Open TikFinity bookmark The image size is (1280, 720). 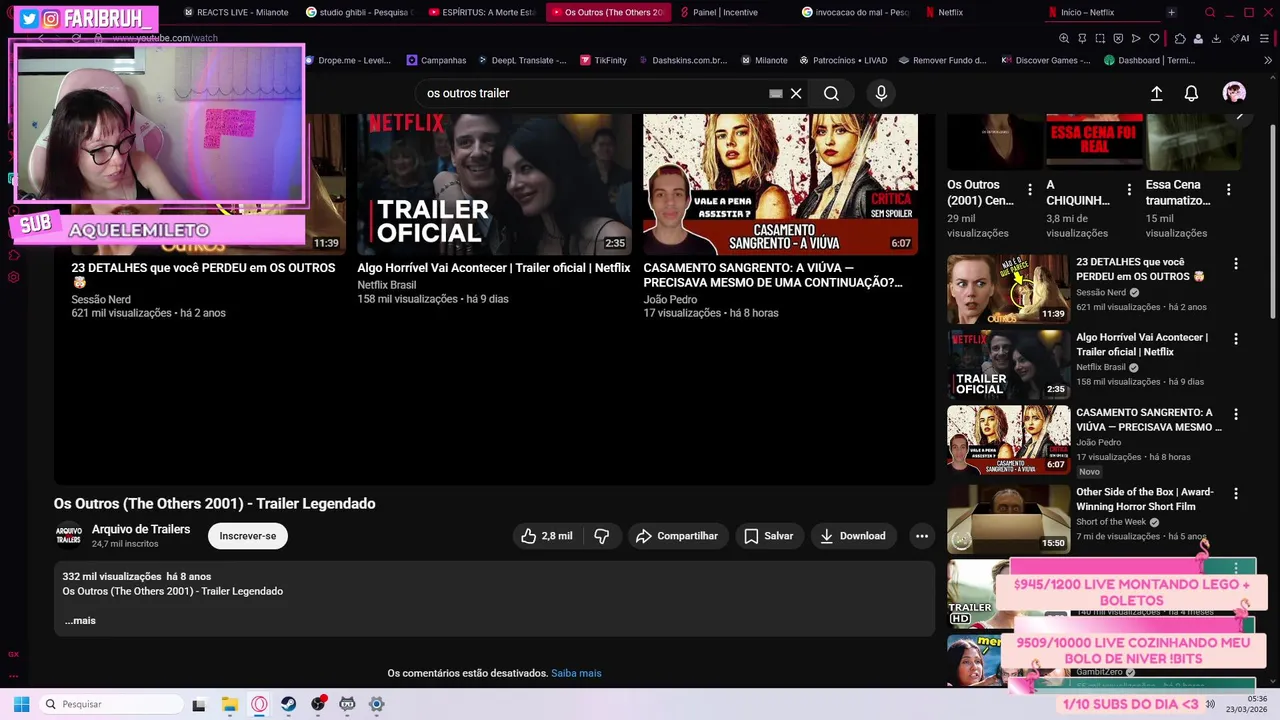click(x=602, y=60)
